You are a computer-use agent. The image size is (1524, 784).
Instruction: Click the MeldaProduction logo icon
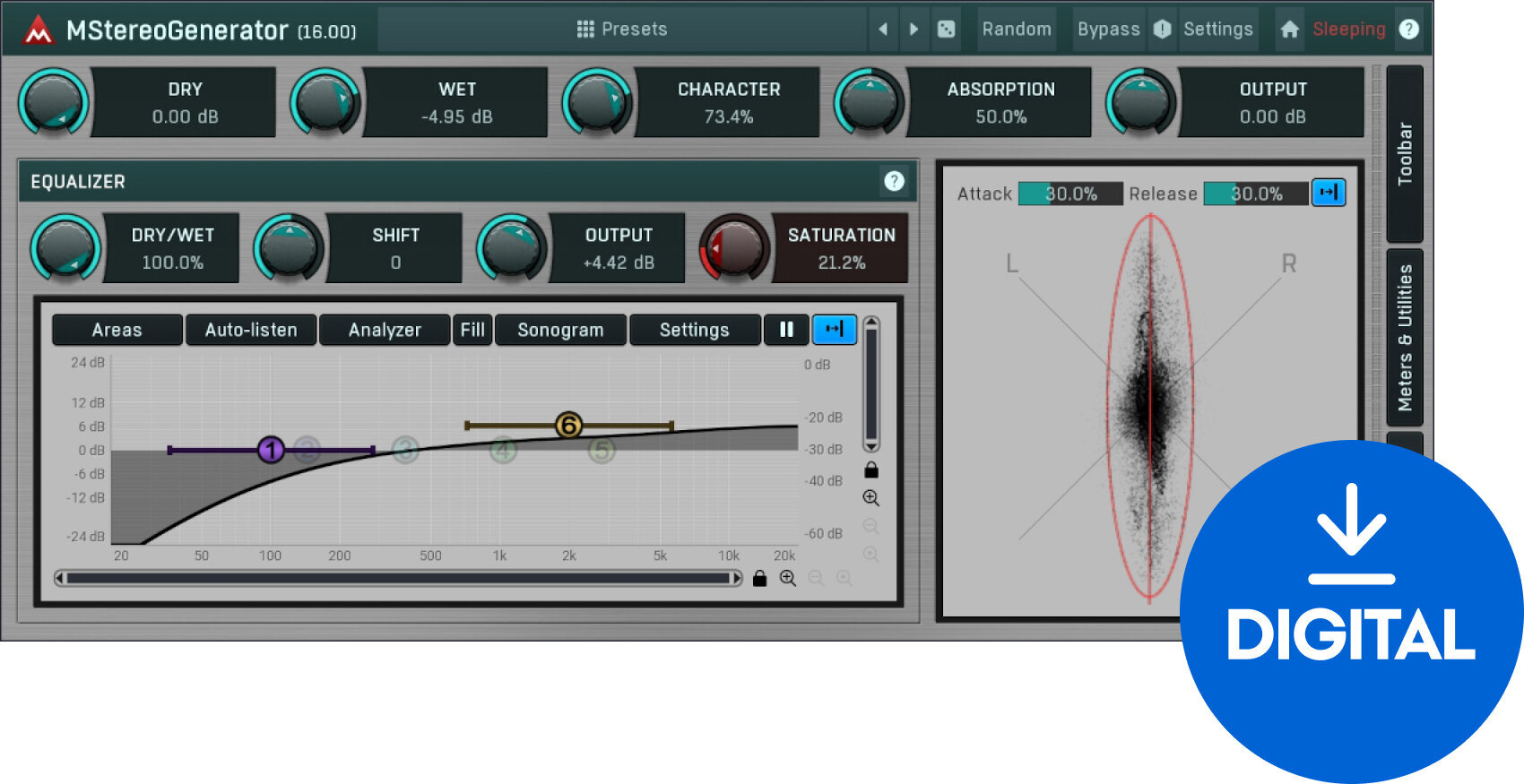pyautogui.click(x=38, y=30)
